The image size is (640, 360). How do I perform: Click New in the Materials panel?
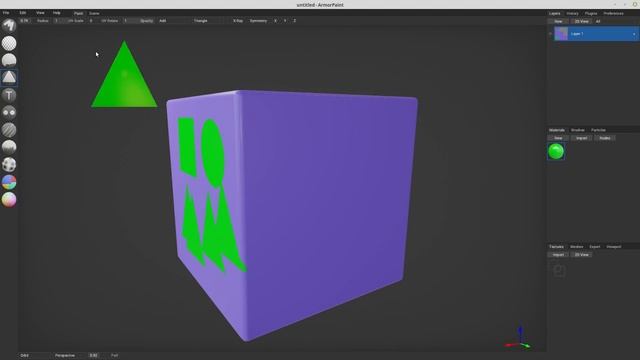[558, 138]
